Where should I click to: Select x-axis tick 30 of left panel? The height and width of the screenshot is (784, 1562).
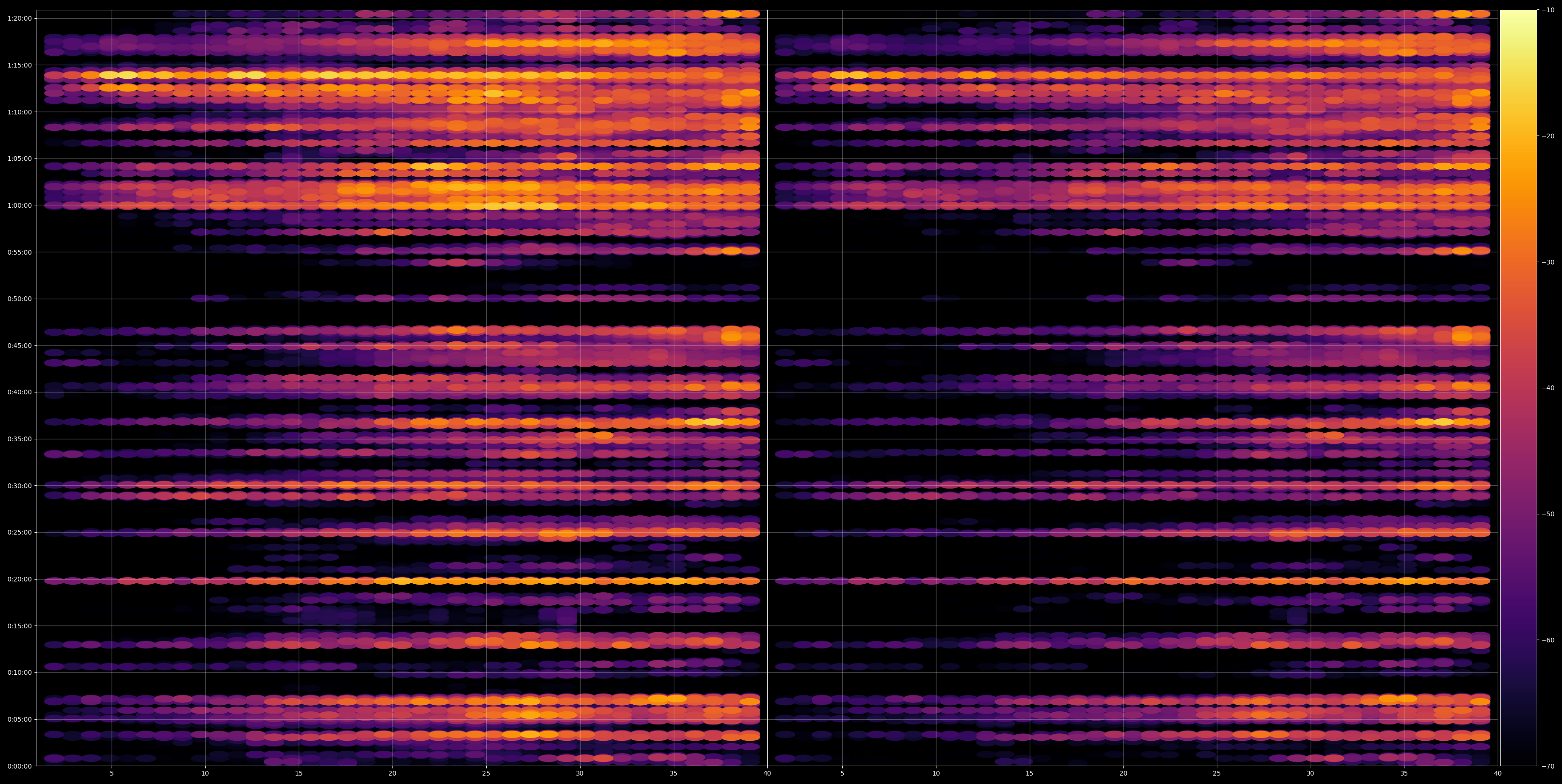point(580,773)
